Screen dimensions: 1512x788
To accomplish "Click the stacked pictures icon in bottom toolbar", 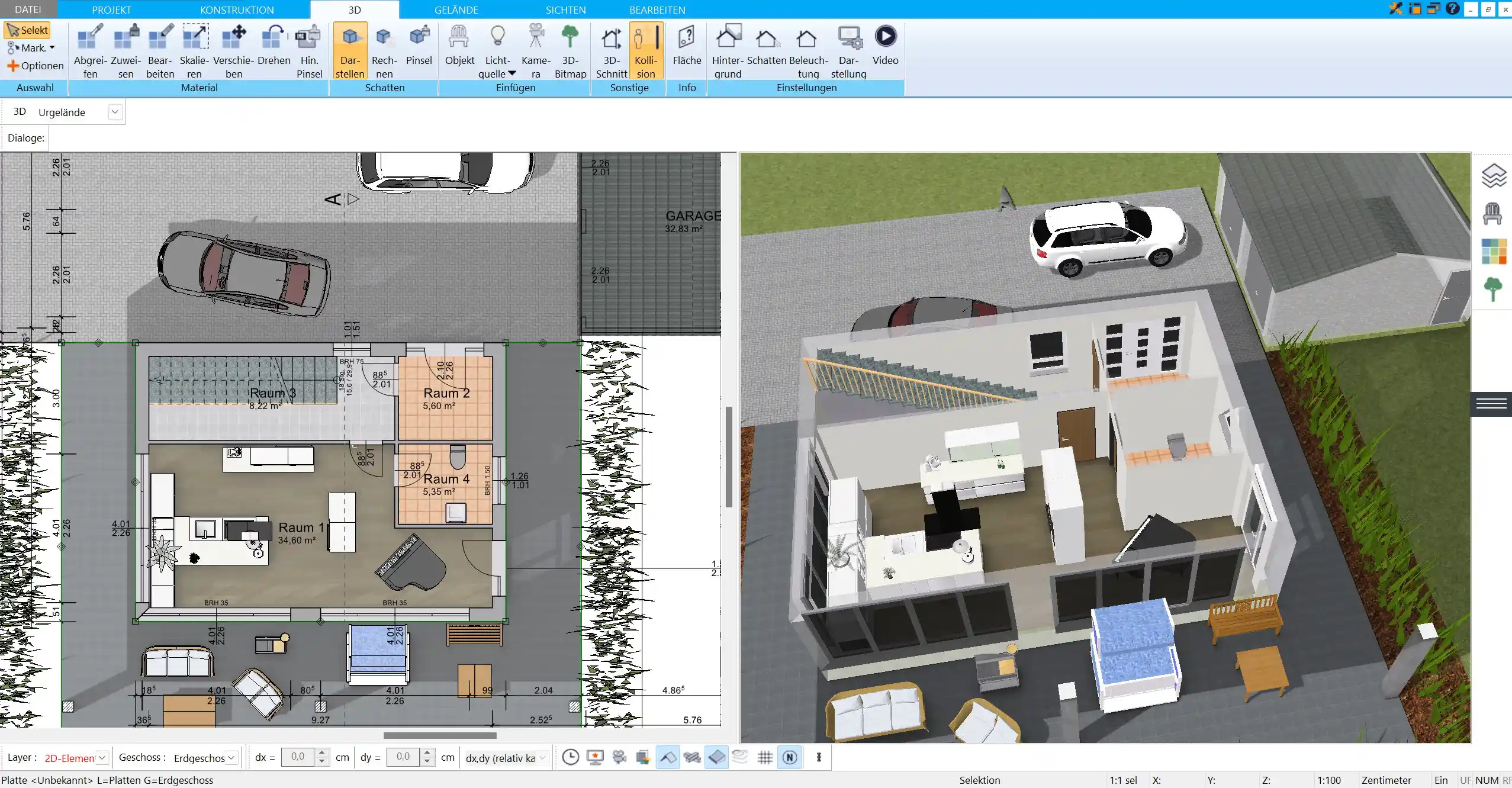I will coord(644,757).
